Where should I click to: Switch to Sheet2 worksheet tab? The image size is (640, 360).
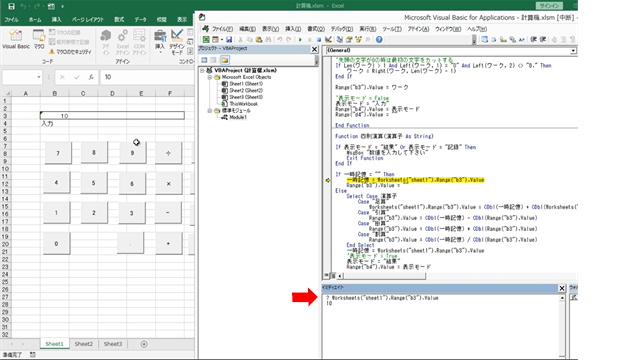tap(84, 344)
